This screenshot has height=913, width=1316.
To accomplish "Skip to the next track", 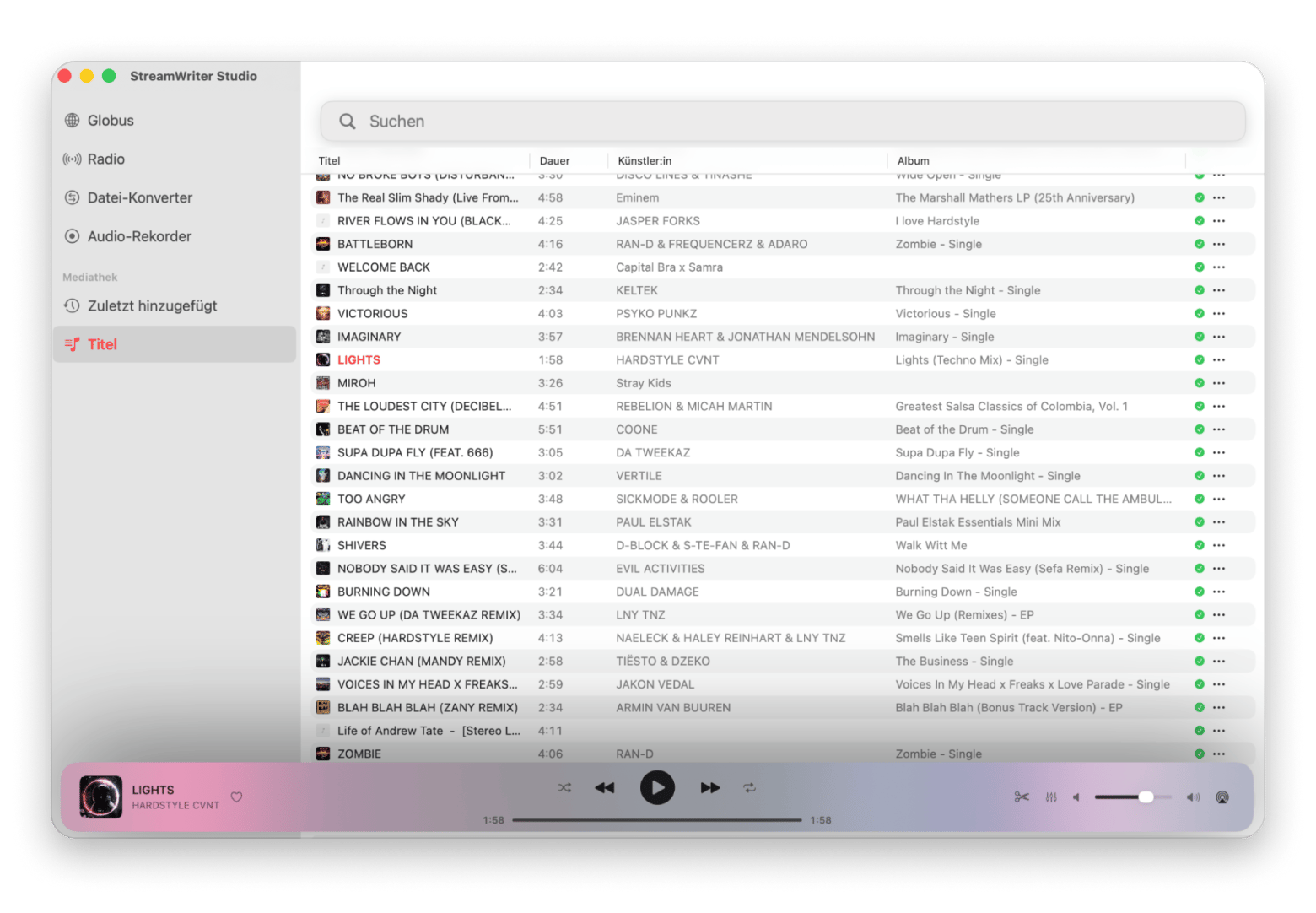I will (710, 788).
